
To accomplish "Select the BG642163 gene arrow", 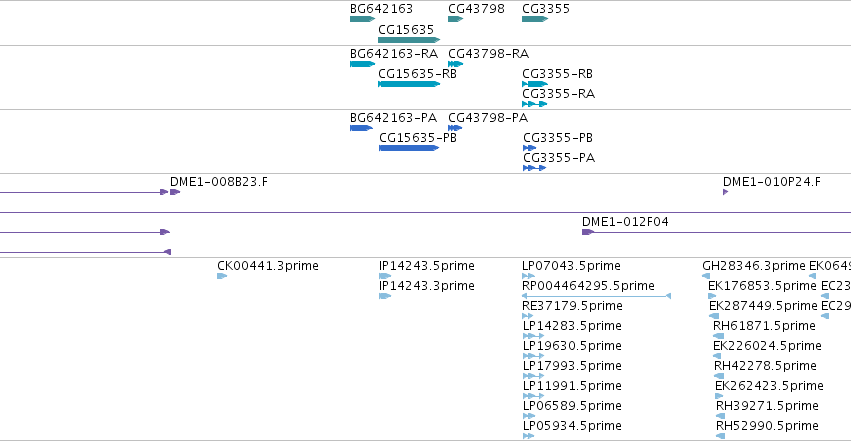I will point(363,19).
